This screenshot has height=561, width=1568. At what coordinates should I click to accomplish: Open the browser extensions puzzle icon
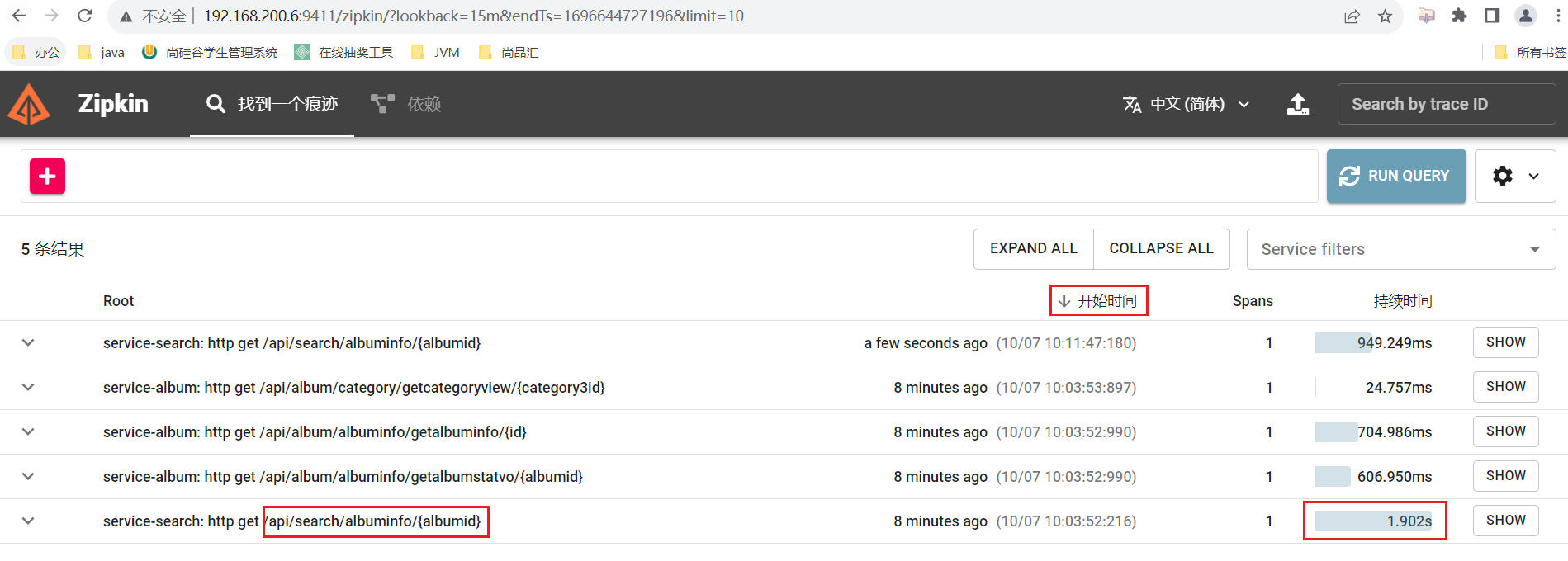[1459, 16]
